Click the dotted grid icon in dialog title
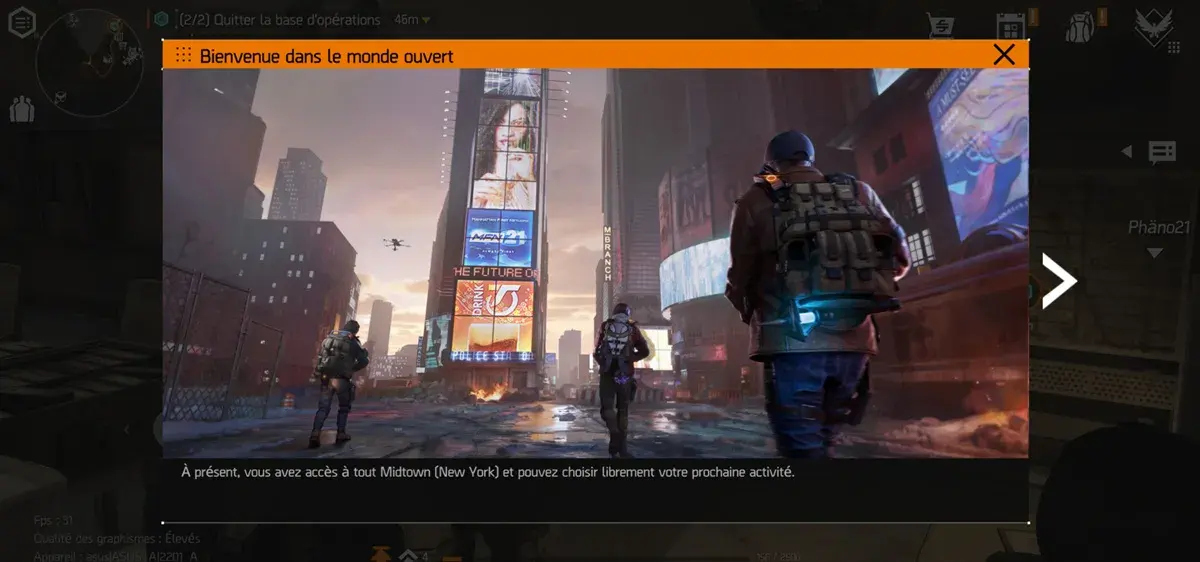This screenshot has width=1200, height=562. [183, 55]
